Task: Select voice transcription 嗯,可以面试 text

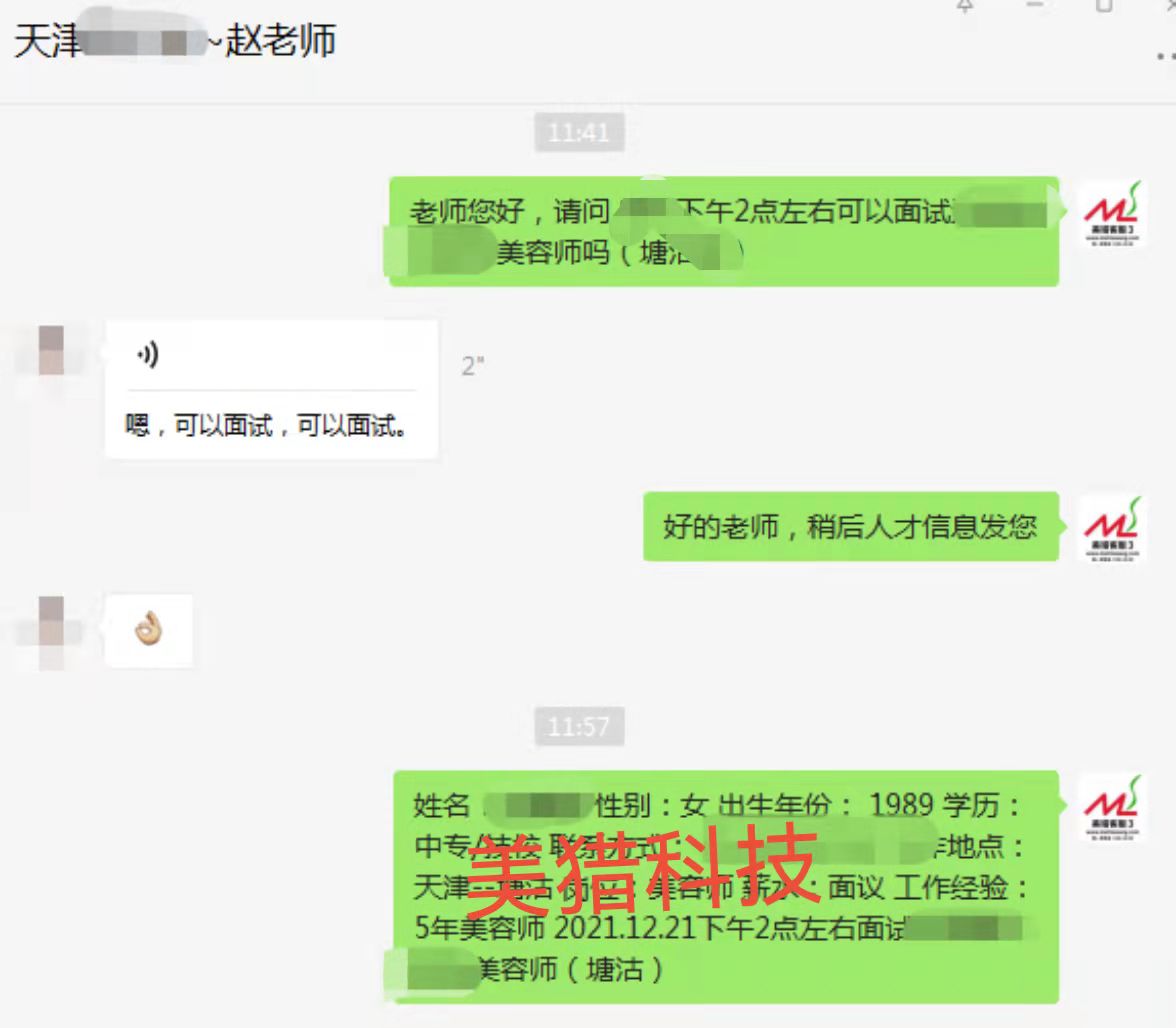Action: point(266,426)
